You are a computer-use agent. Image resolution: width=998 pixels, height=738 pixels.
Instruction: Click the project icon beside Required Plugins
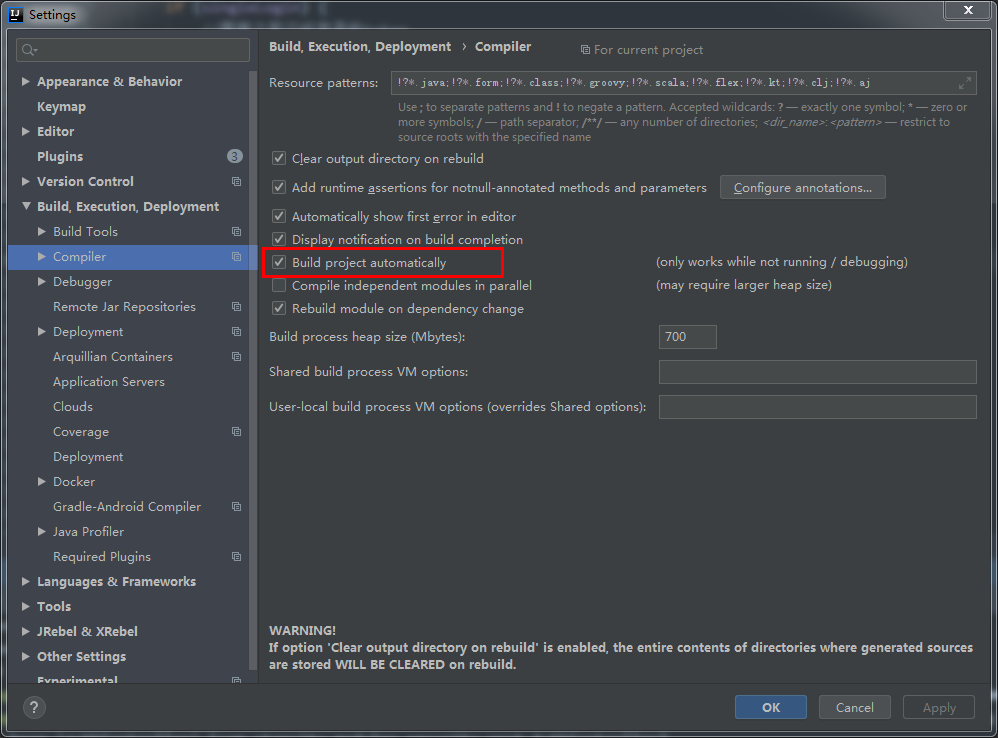(236, 557)
